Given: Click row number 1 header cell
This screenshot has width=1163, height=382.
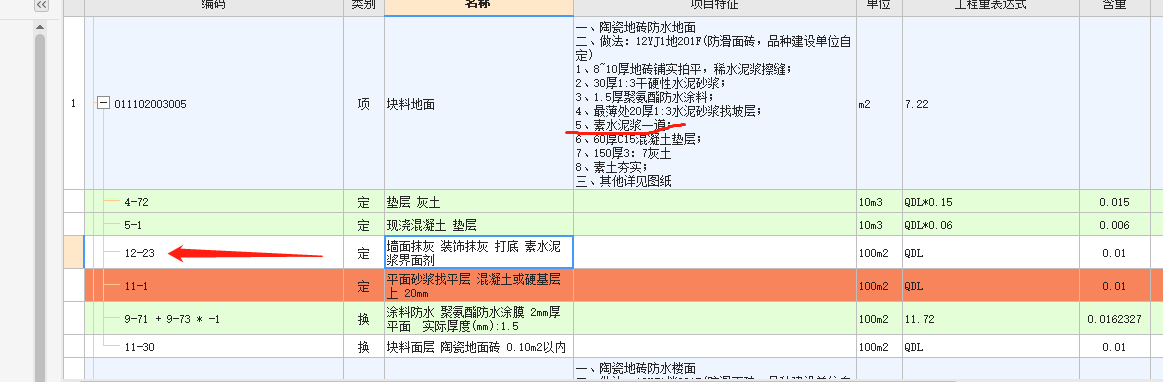Looking at the screenshot, I should [73, 104].
